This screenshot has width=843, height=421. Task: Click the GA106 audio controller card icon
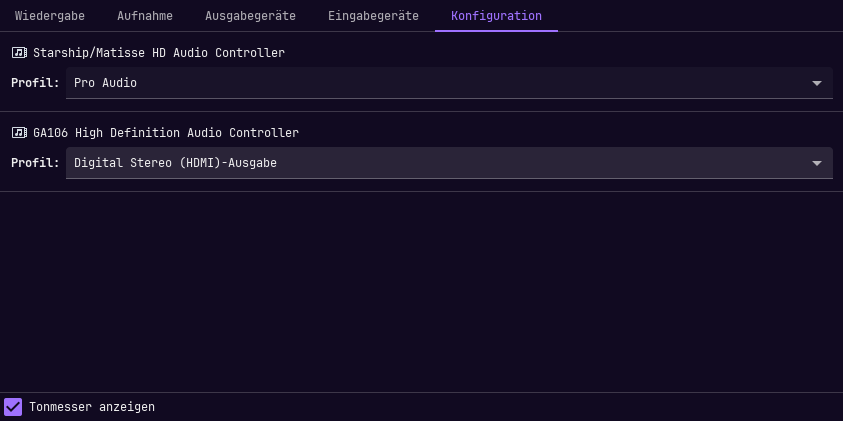pos(19,133)
